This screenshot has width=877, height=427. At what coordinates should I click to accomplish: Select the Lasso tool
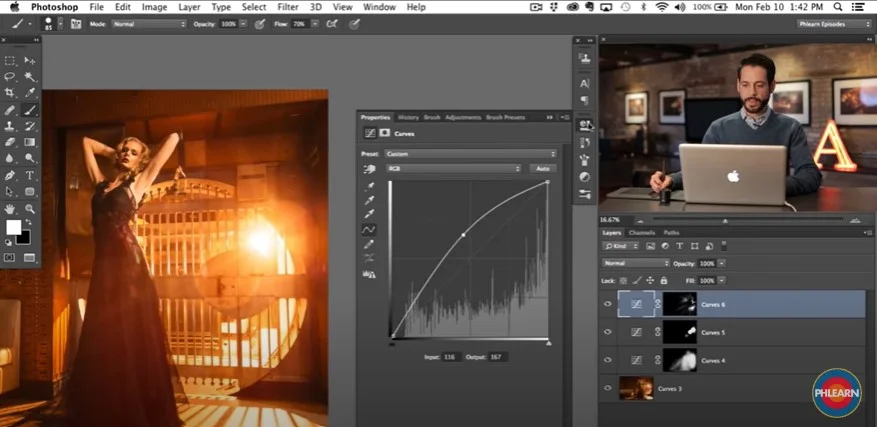pyautogui.click(x=10, y=76)
